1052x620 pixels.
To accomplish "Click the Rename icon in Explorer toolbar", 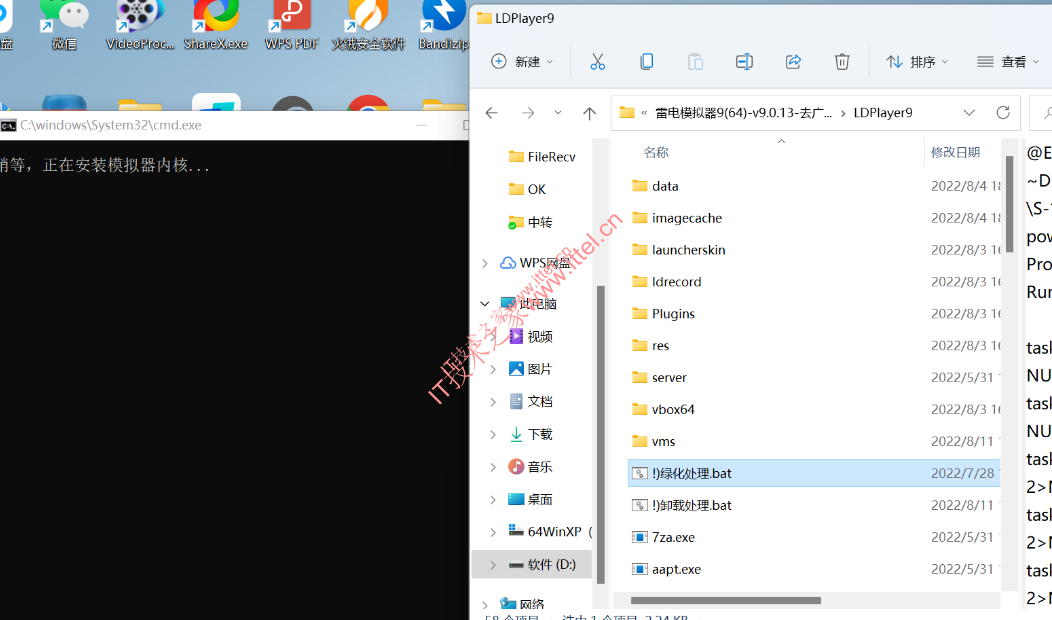I will (x=744, y=62).
